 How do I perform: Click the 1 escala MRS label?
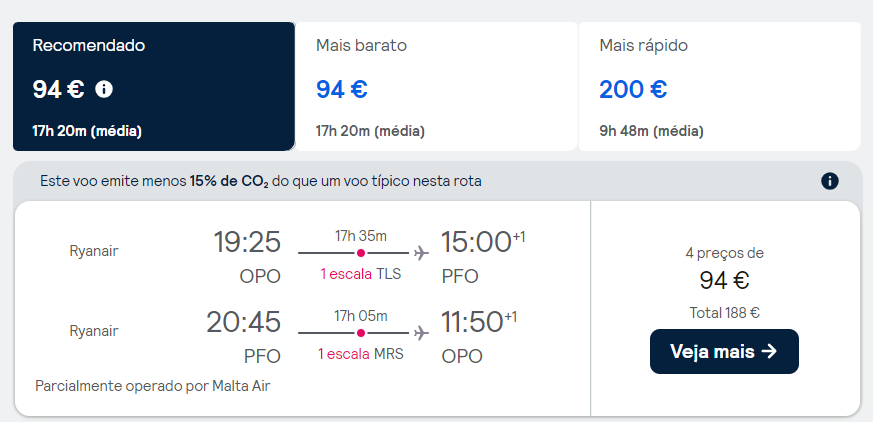pyautogui.click(x=361, y=354)
